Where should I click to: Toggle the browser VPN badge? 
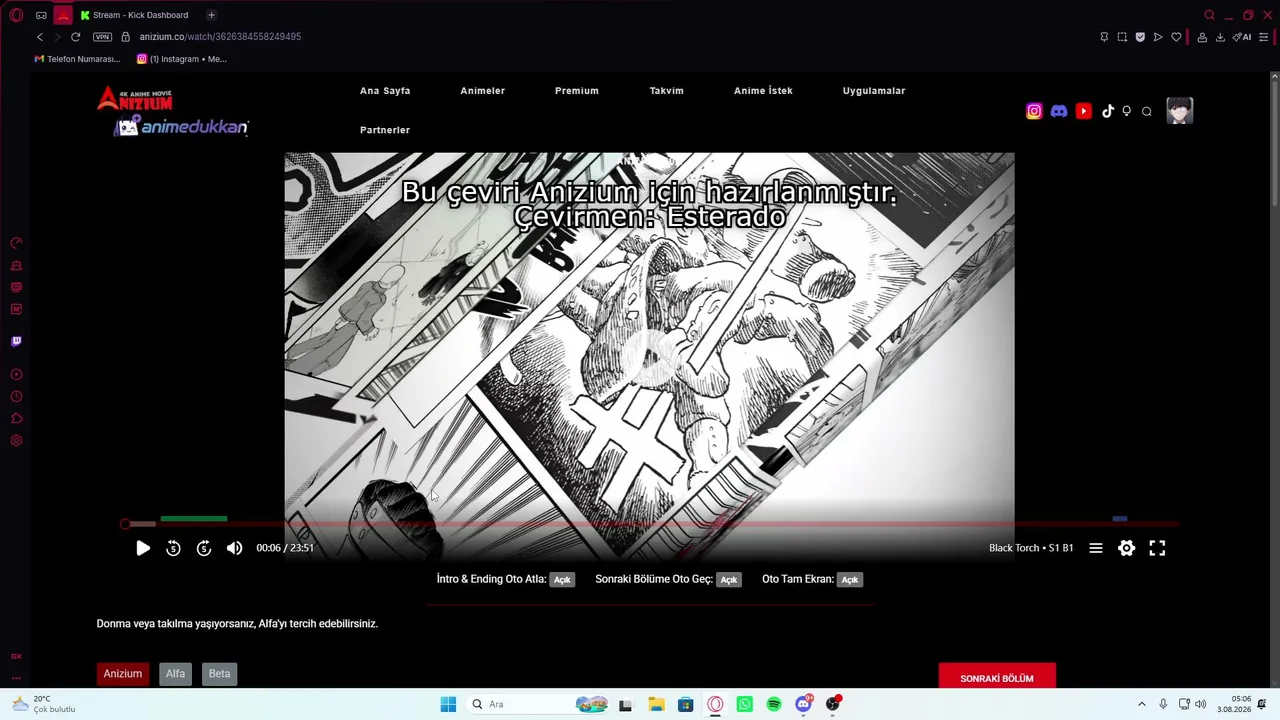pyautogui.click(x=103, y=37)
